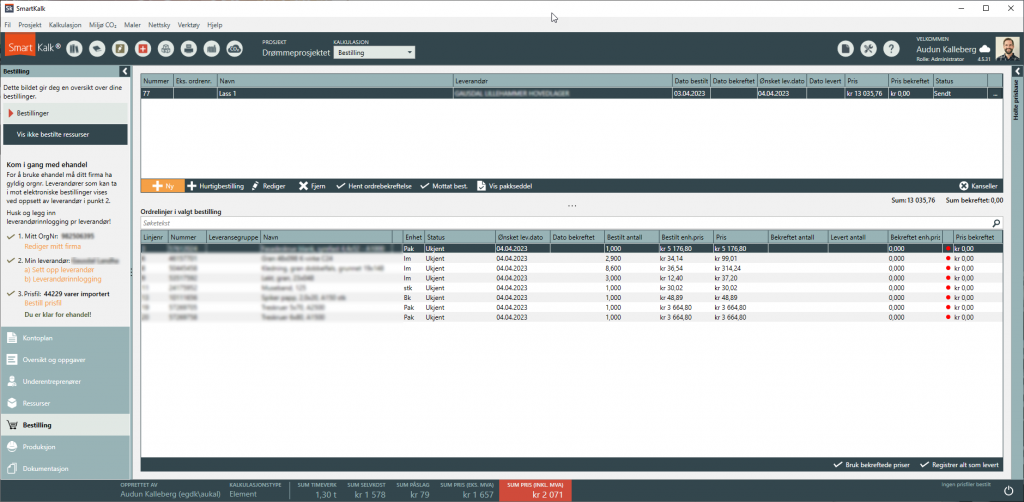The height and width of the screenshot is (502, 1024).
Task: Toggle 'Bruk bekreftede priser' option
Action: click(x=871, y=465)
